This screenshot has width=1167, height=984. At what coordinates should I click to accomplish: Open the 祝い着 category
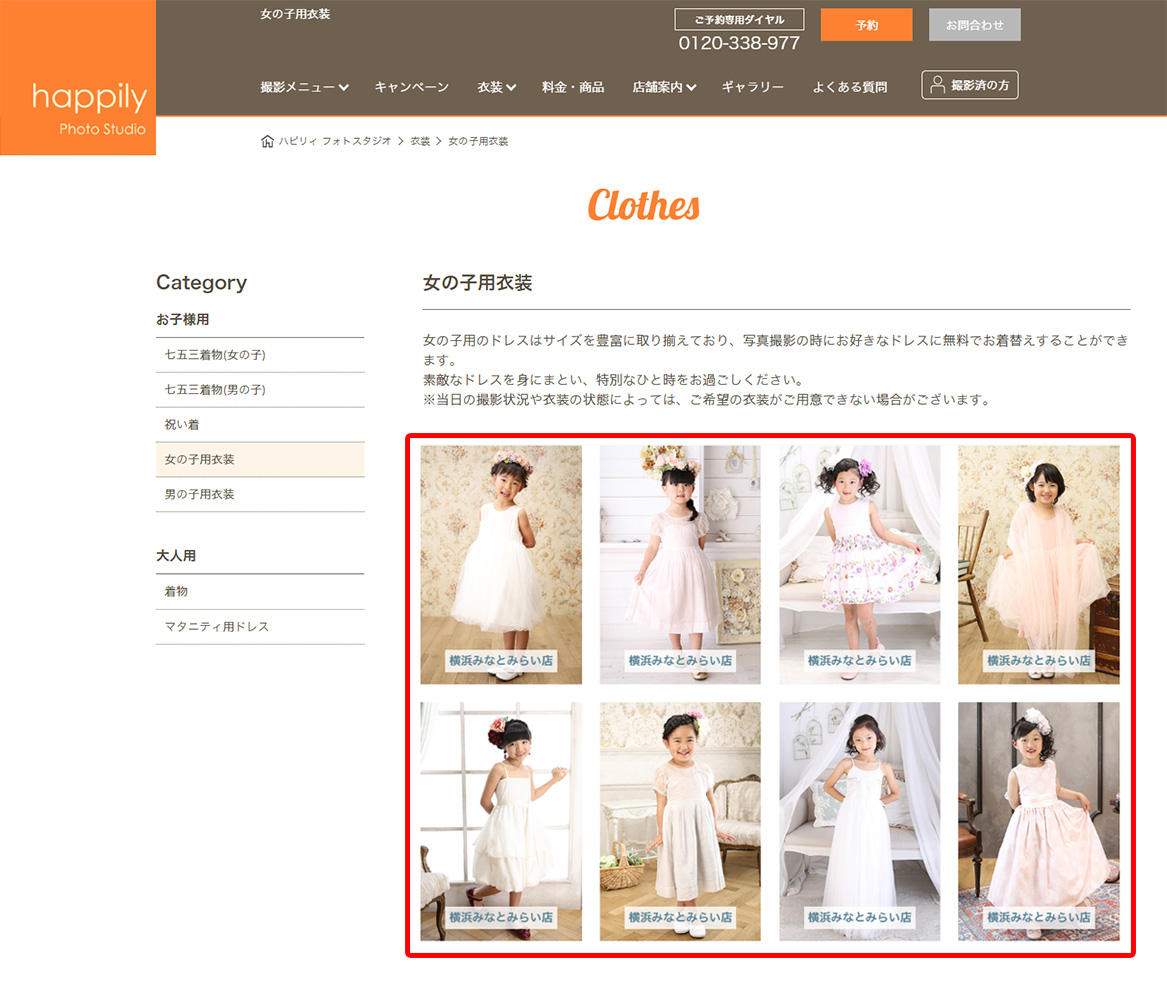(x=182, y=425)
